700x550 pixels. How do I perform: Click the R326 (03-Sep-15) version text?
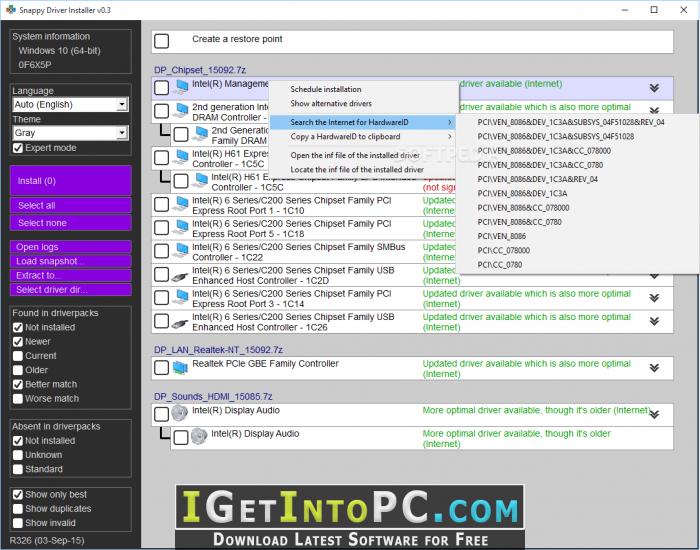[47, 541]
